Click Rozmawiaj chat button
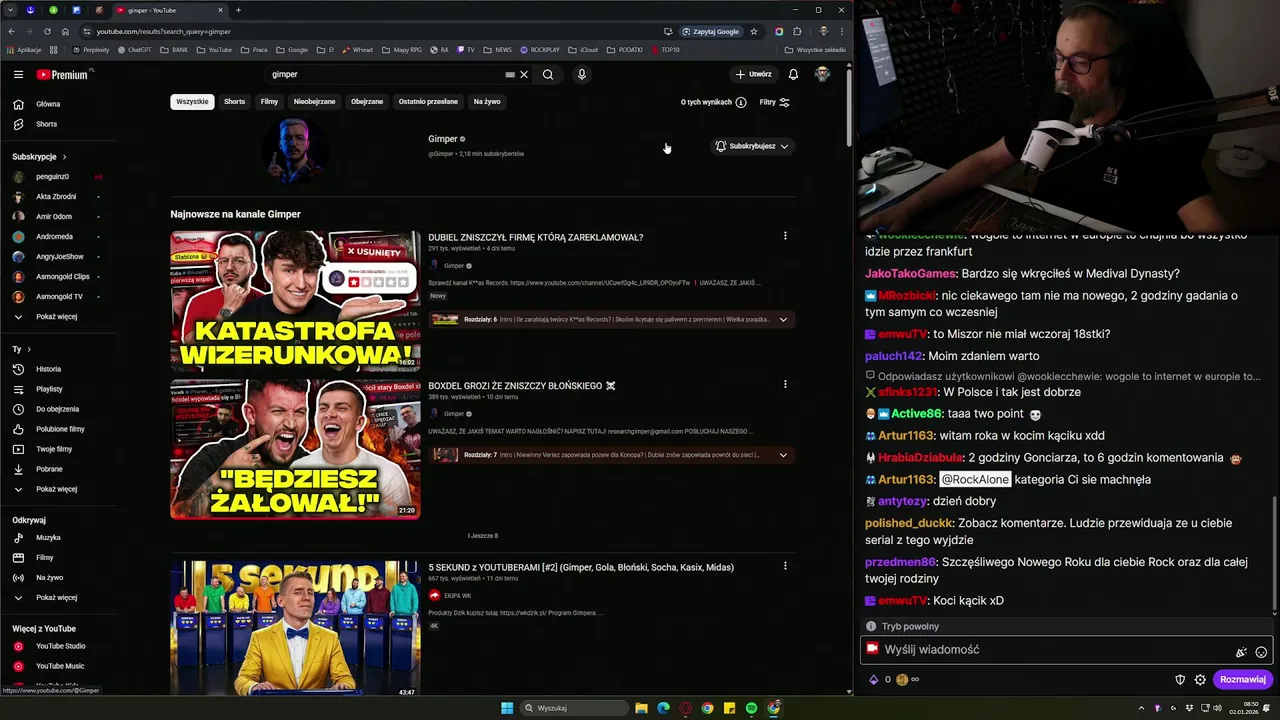Viewport: 1280px width, 720px height. [x=1243, y=680]
